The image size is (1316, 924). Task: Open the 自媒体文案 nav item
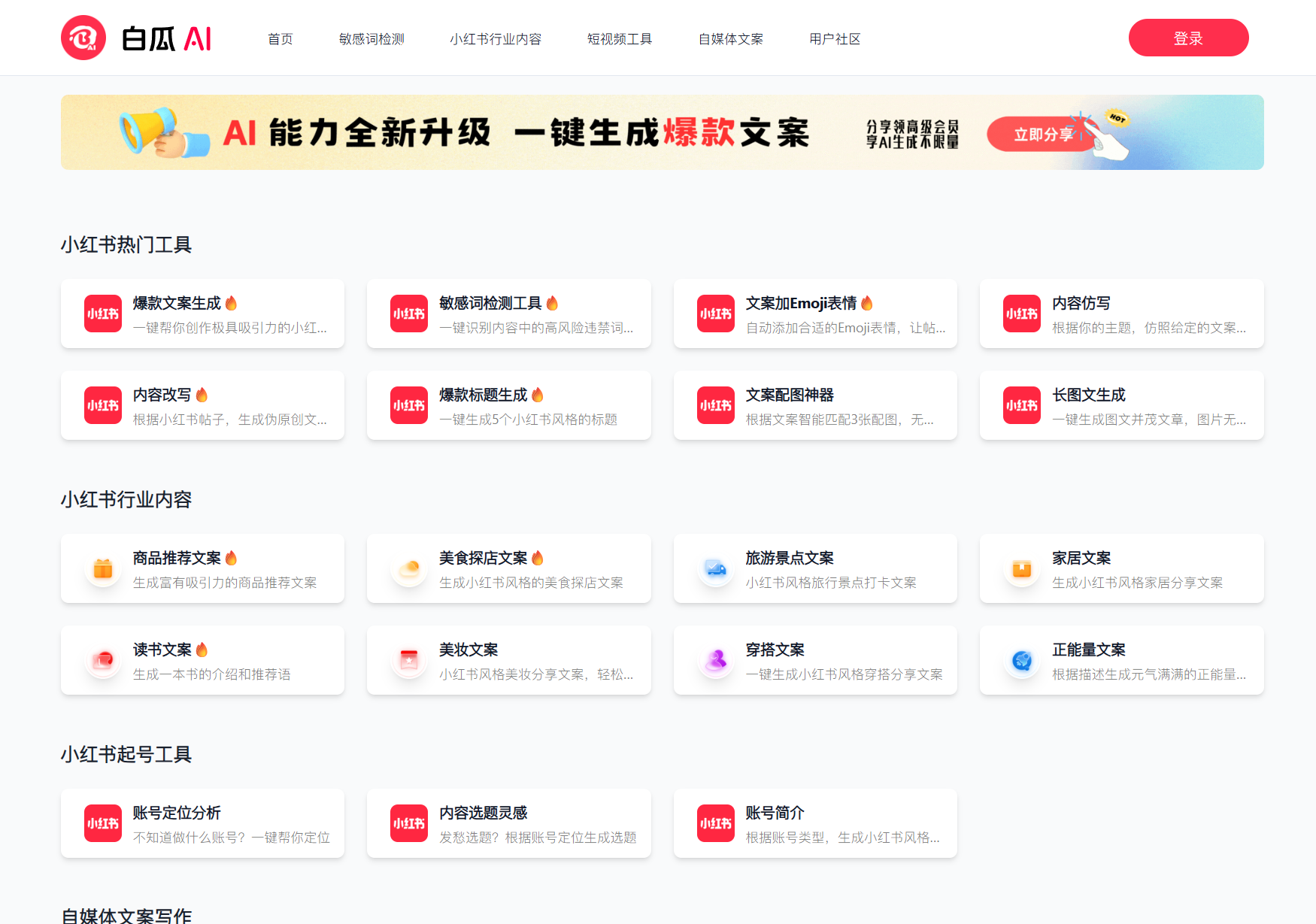click(x=731, y=39)
